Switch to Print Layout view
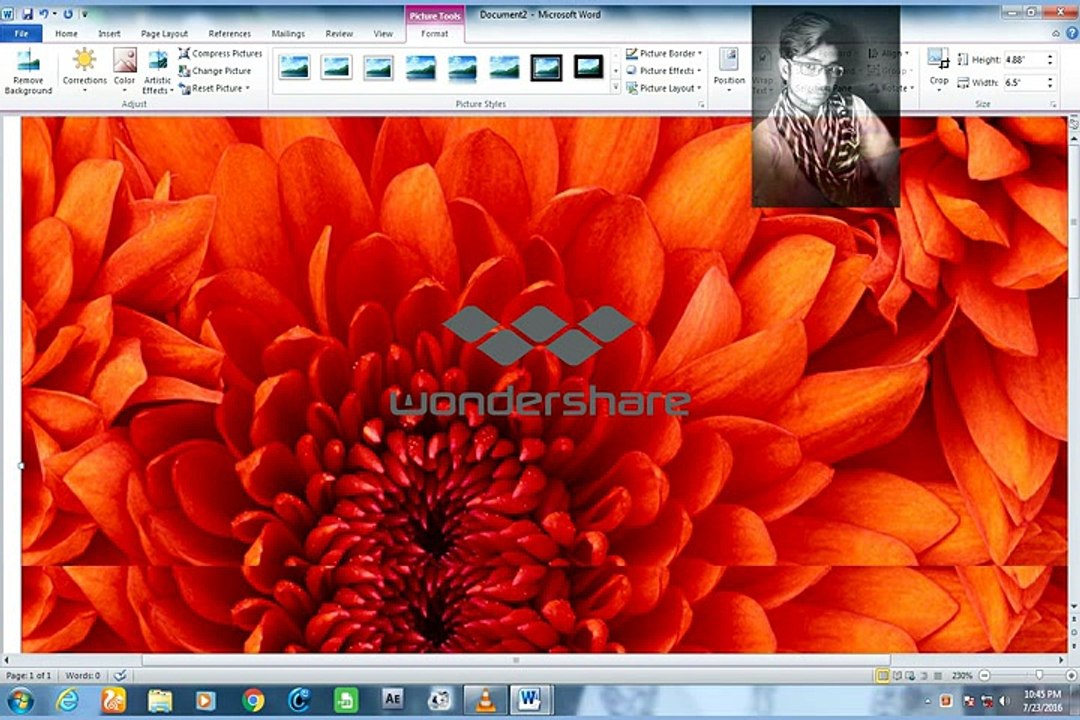The width and height of the screenshot is (1080, 720). tap(882, 676)
